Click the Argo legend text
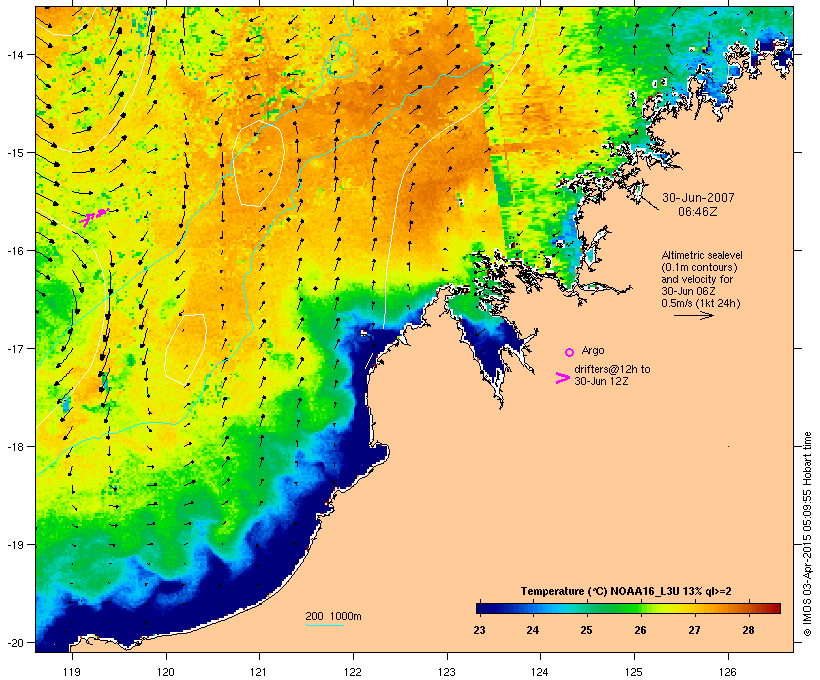The image size is (820, 680). pos(593,350)
